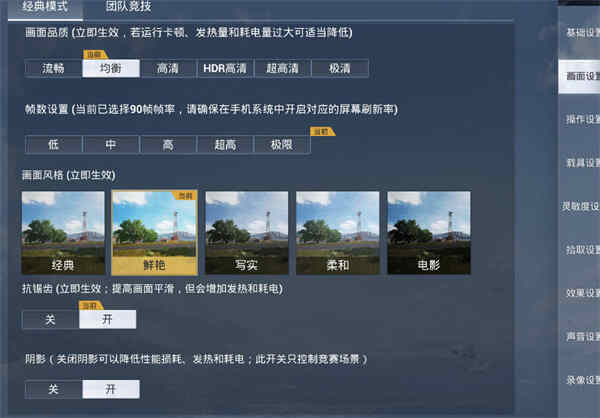
Task: Switch to the 经典模式 tab
Action: (x=45, y=7)
